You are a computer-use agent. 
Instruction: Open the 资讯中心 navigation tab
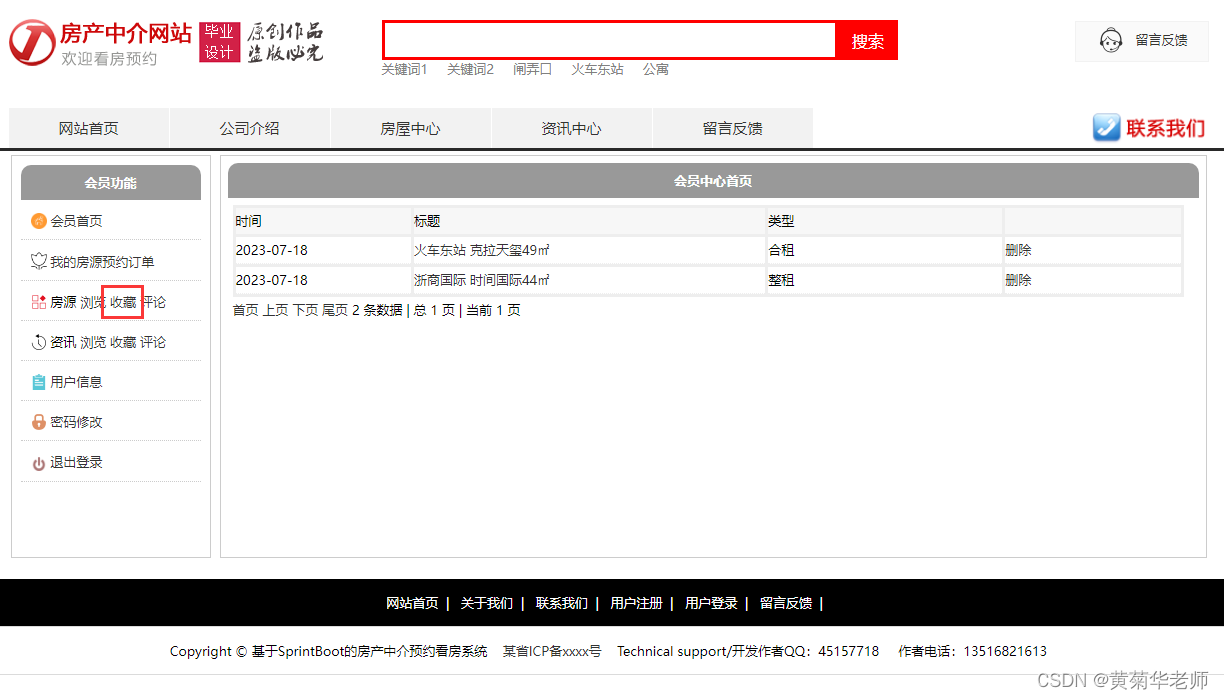click(572, 128)
